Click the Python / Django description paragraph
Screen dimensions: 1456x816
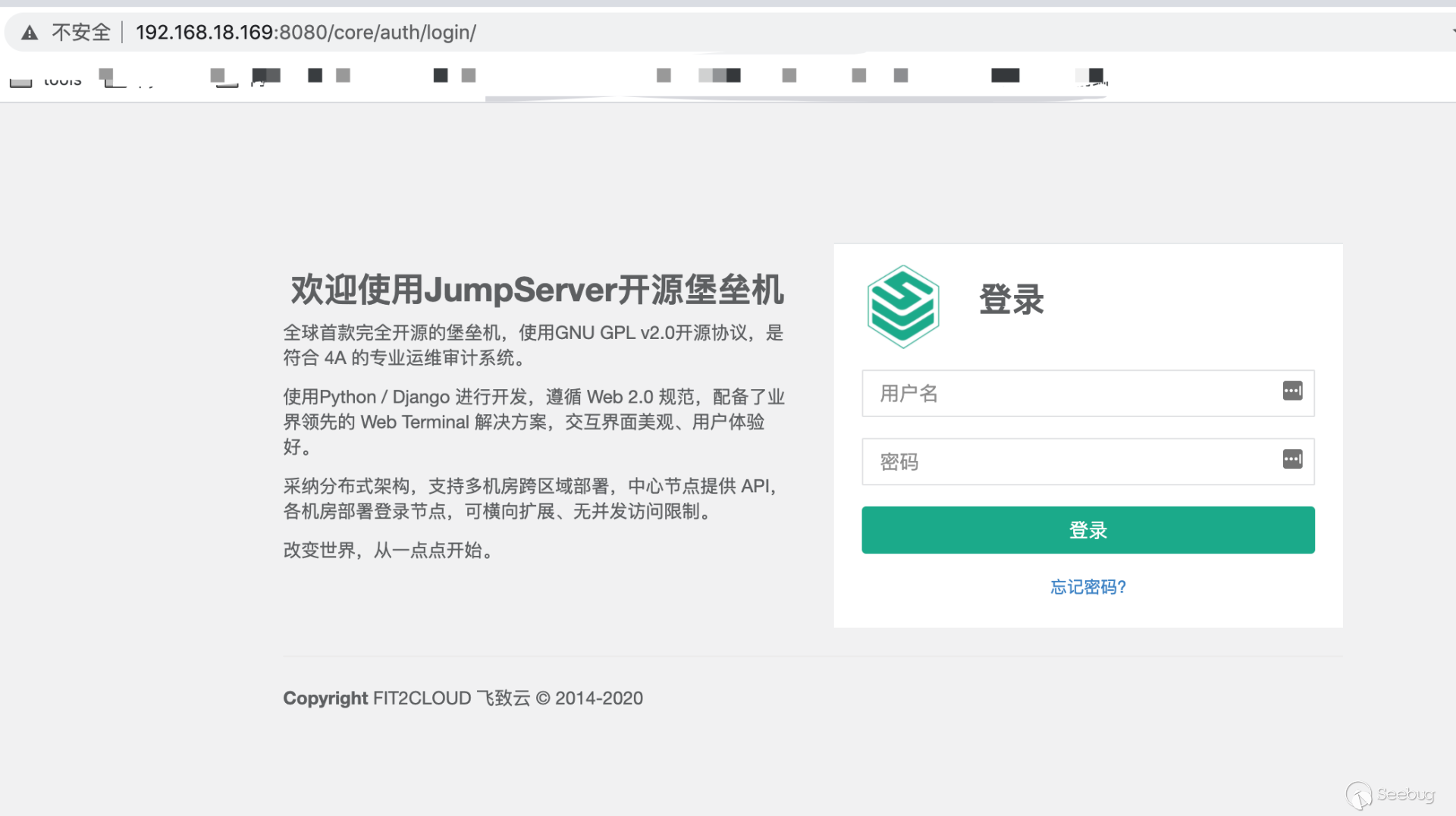(532, 422)
